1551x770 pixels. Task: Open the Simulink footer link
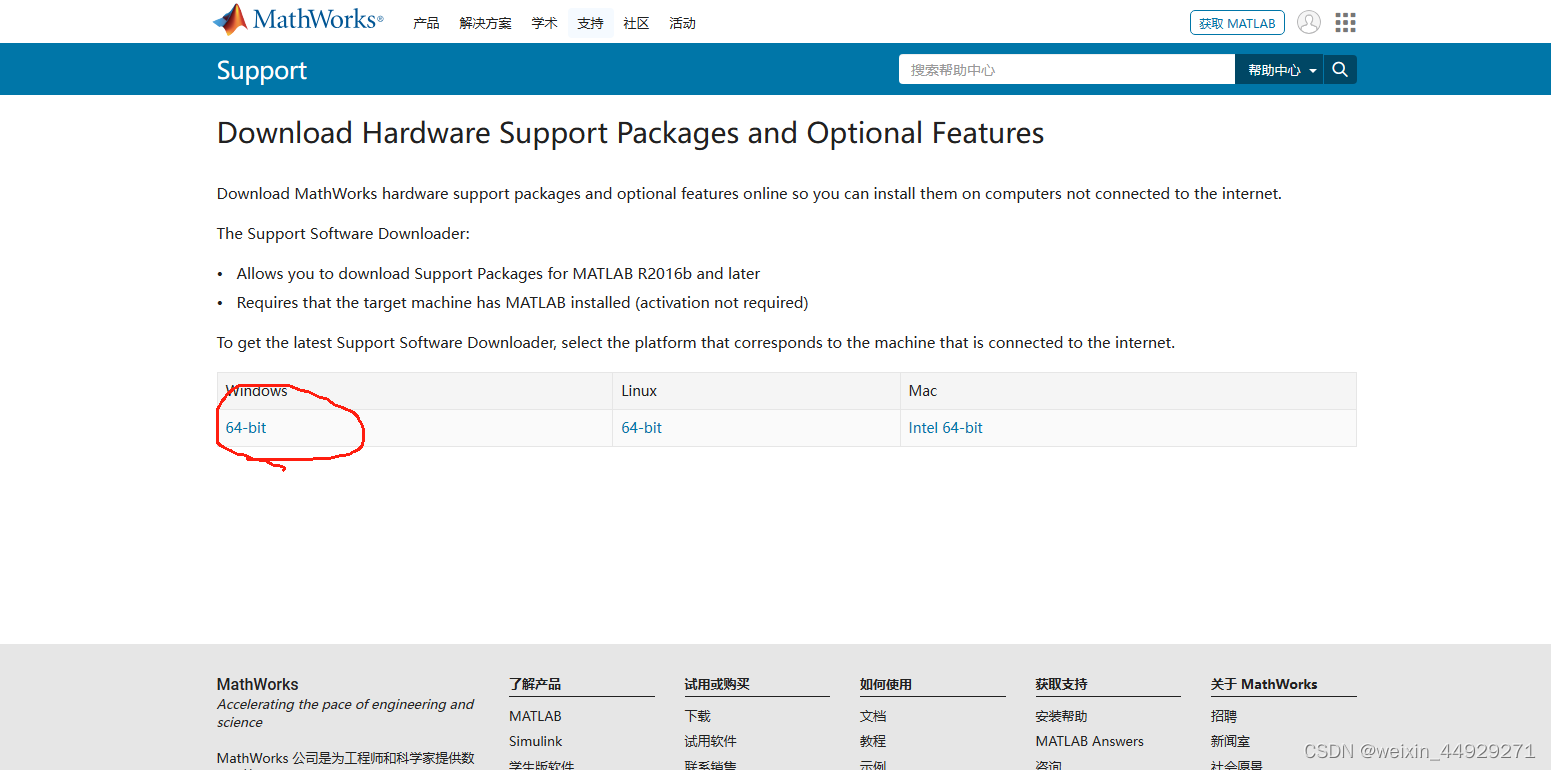[535, 741]
